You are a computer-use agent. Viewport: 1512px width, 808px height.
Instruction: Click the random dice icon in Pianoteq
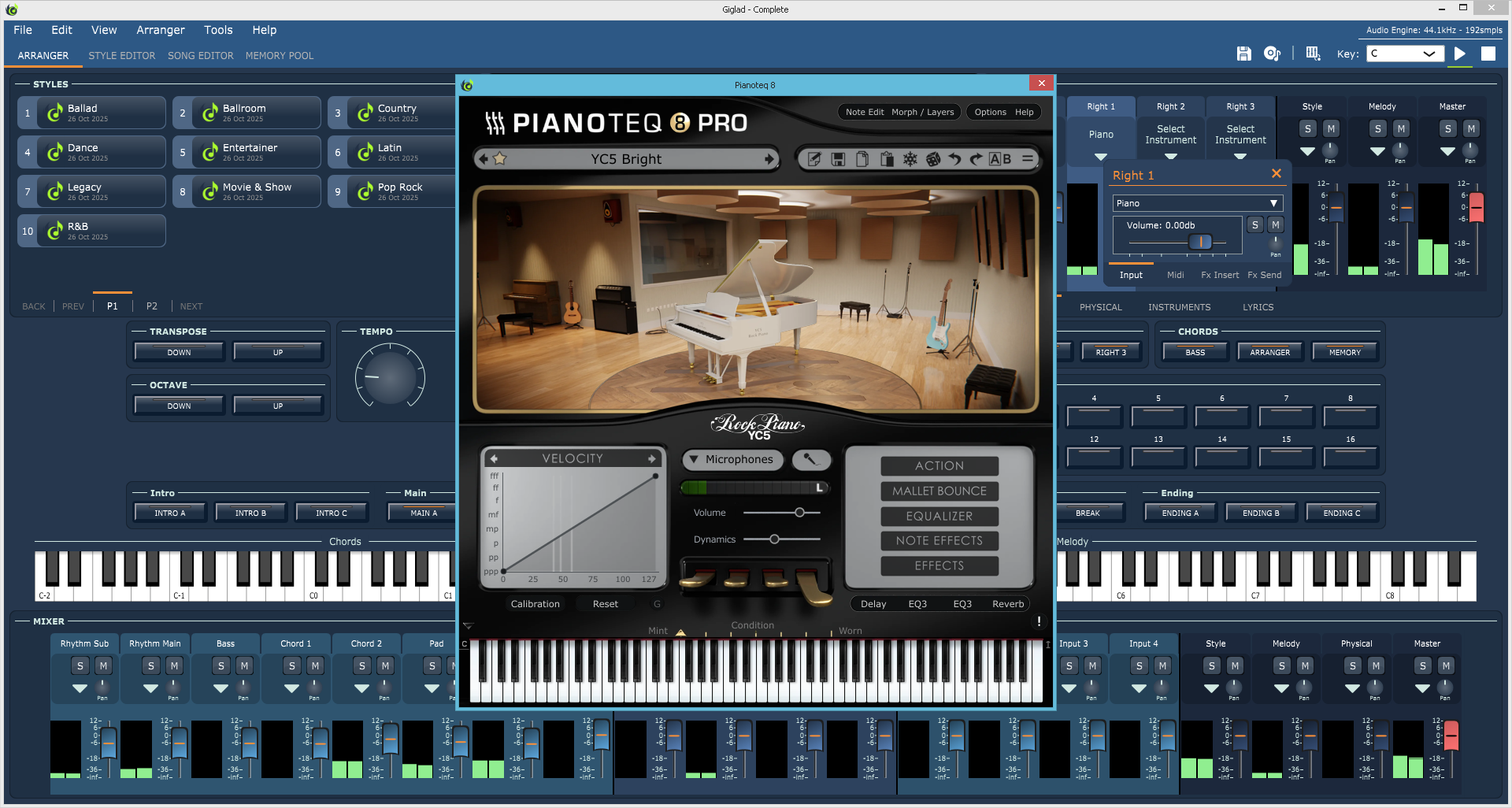click(x=933, y=159)
